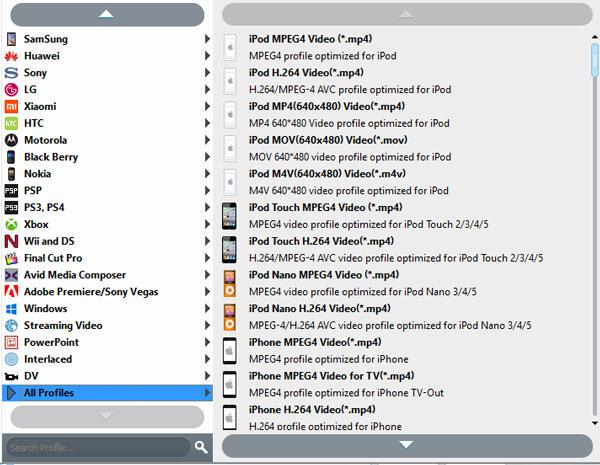Expand the Huawei submenu arrow
The width and height of the screenshot is (600, 465).
pos(207,56)
